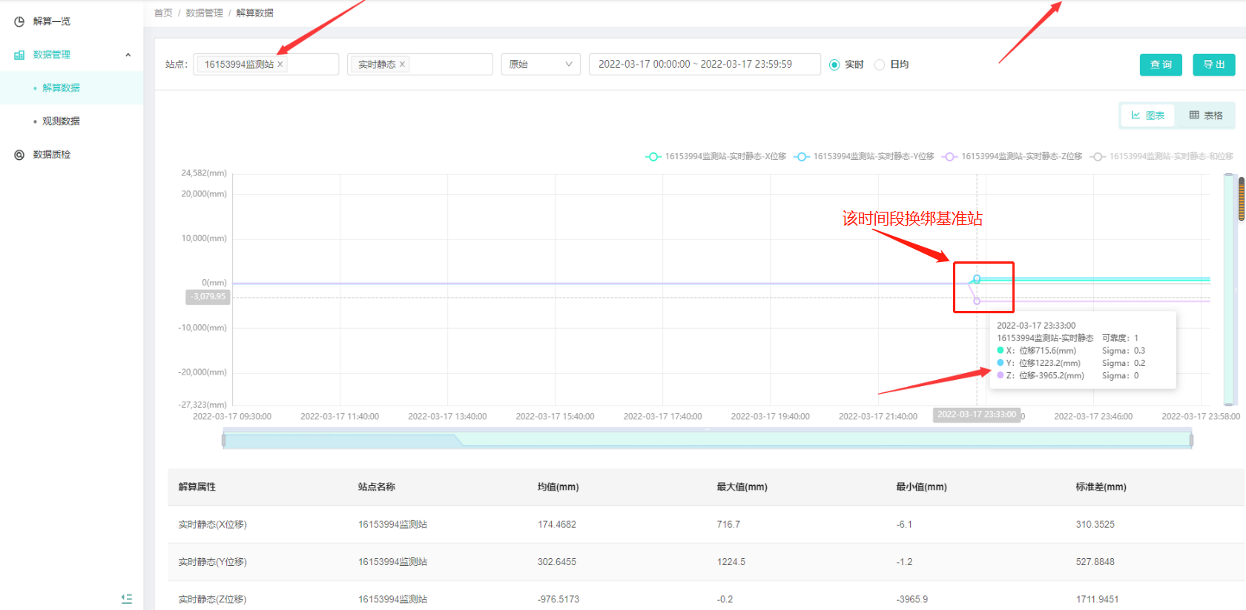Click the 解算一览 clock icon in sidebar
Image resolution: width=1246 pixels, height=610 pixels.
tap(19, 21)
